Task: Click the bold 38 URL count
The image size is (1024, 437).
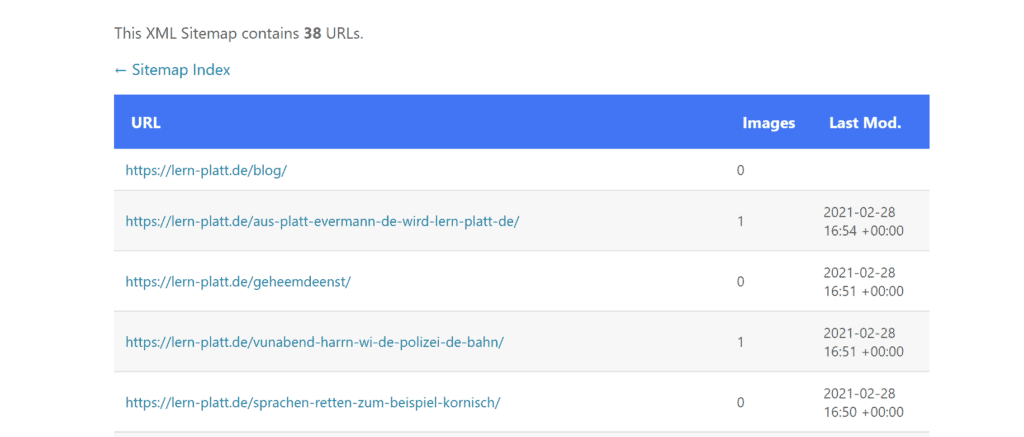Action: [x=312, y=33]
